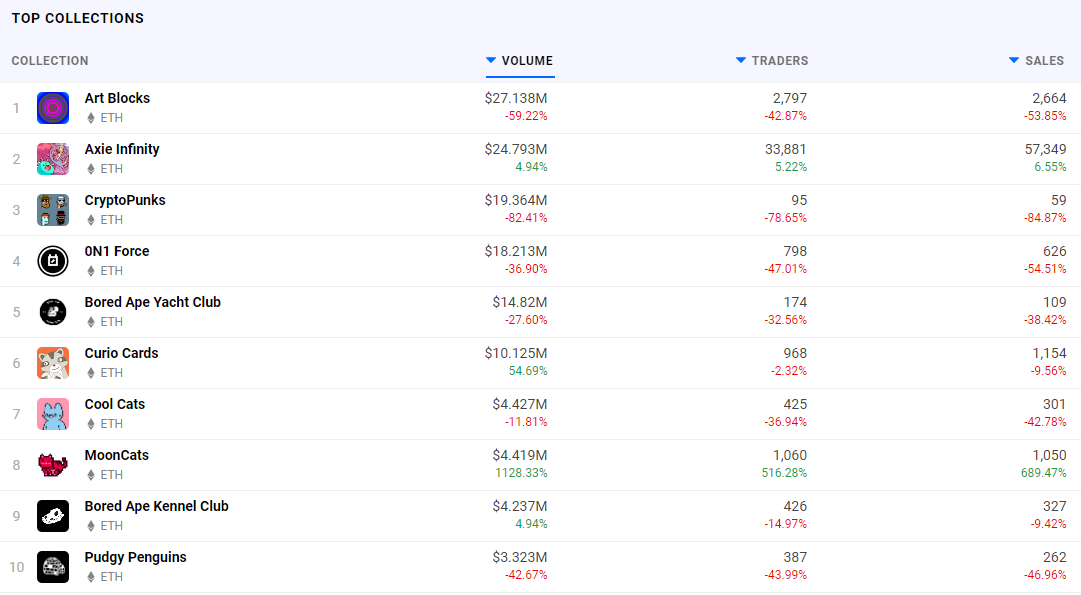Image resolution: width=1081 pixels, height=595 pixels.
Task: Click the Ethereum icon under 0N1 Force
Action: point(90,271)
